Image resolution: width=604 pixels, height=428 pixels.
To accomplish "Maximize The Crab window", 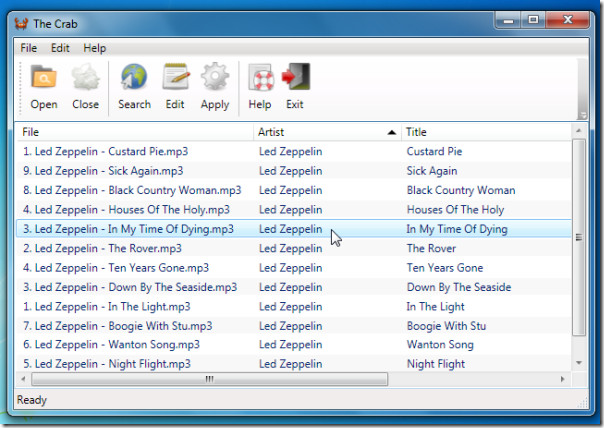I will (x=534, y=20).
